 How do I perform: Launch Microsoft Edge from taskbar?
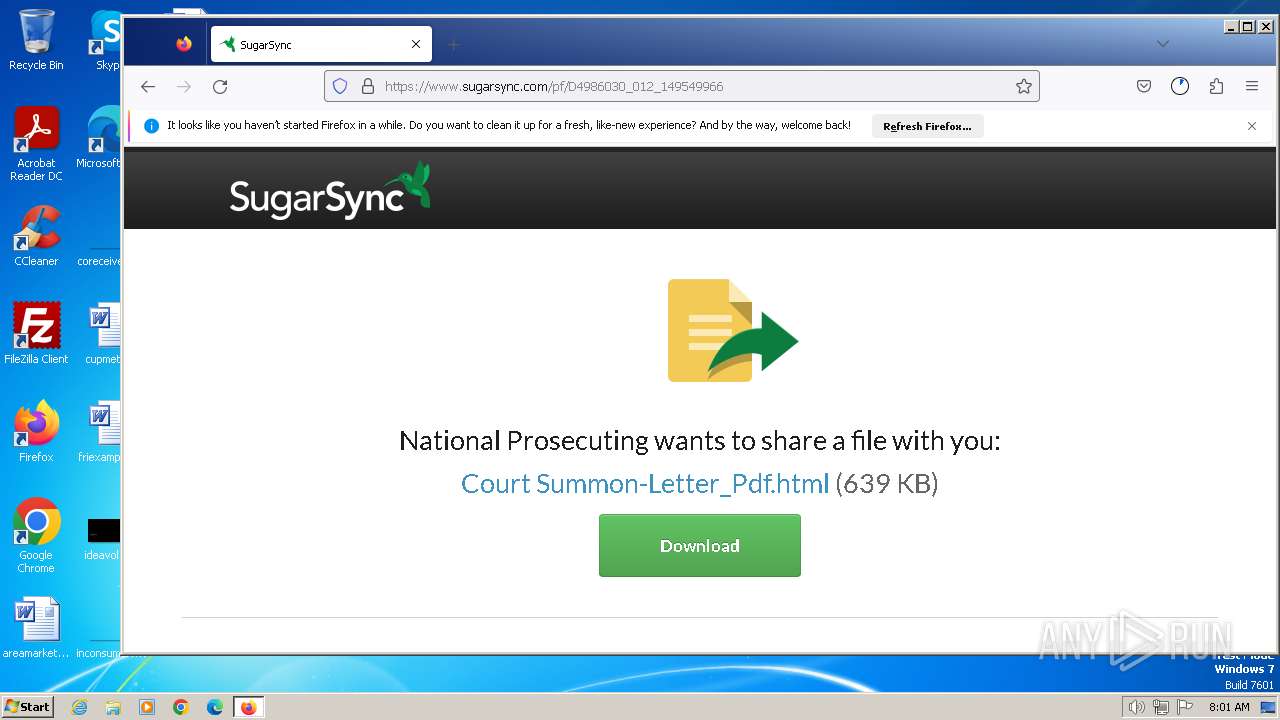215,707
